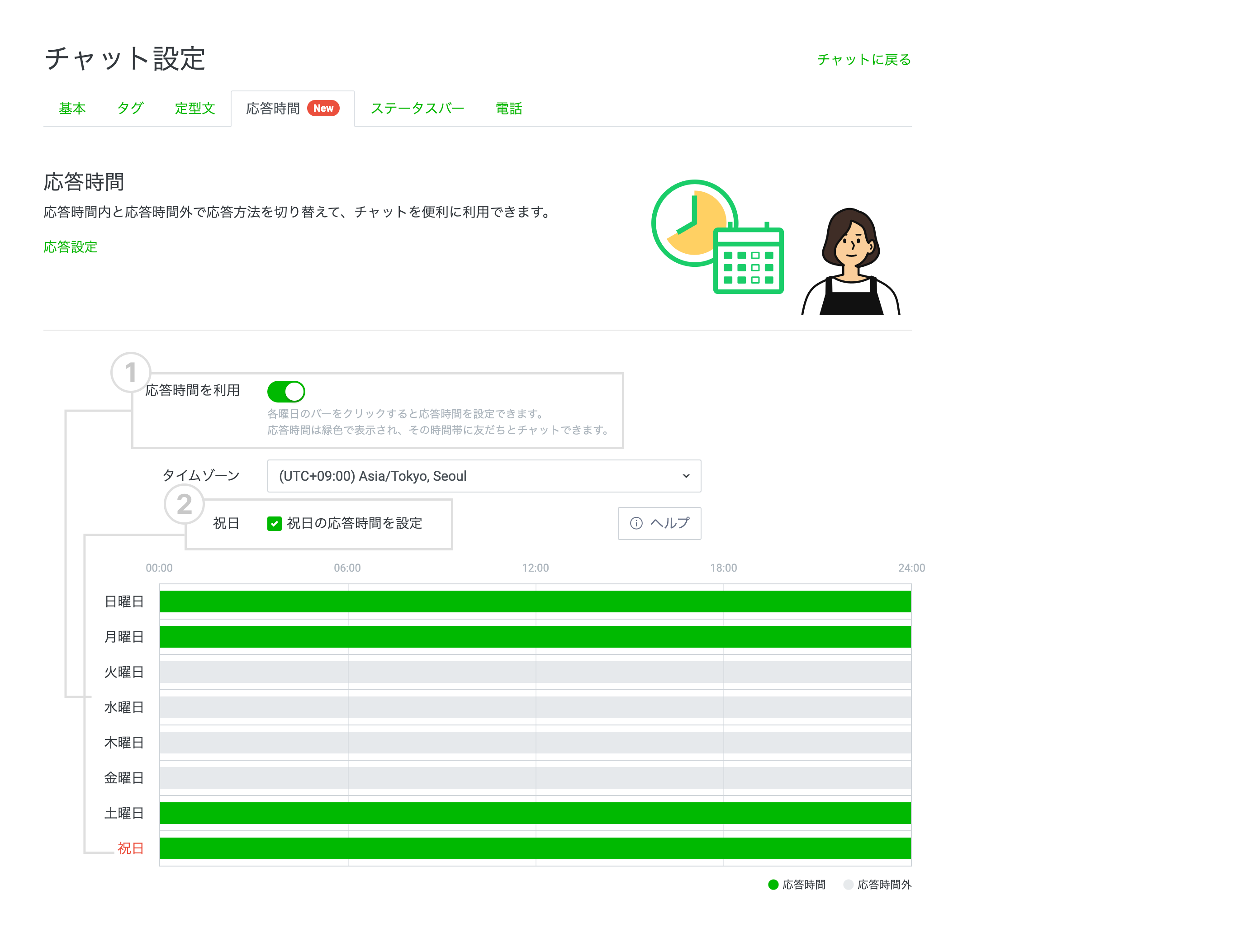This screenshot has width=1233, height=952.
Task: Click the timezone dropdown chevron arrow
Action: point(685,476)
